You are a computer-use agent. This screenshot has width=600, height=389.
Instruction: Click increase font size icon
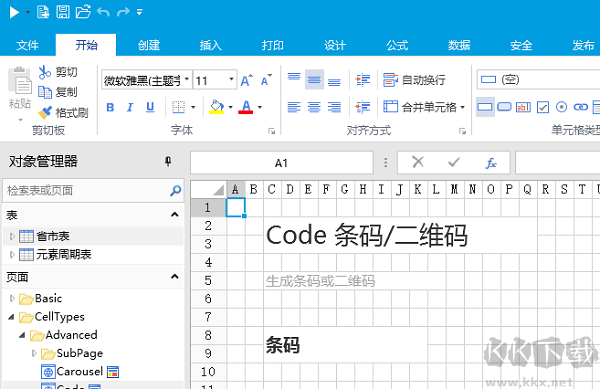246,80
